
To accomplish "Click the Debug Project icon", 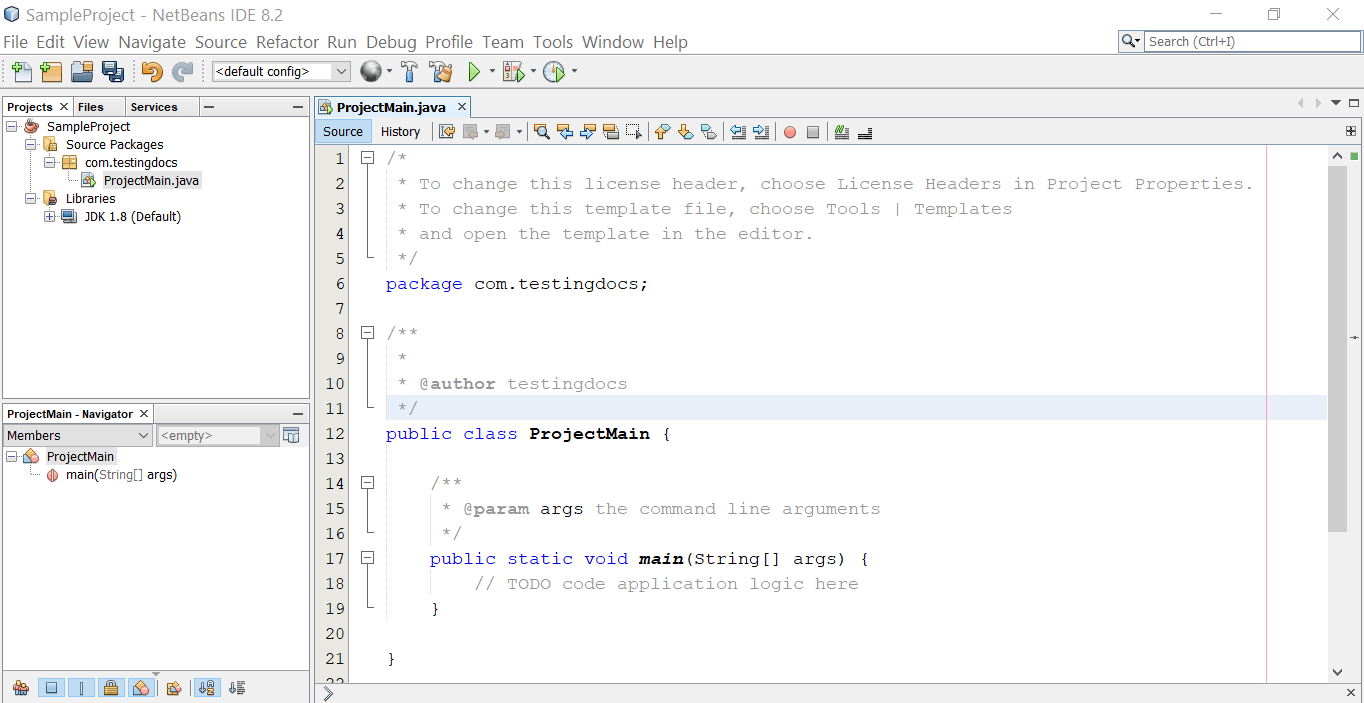I will (513, 71).
